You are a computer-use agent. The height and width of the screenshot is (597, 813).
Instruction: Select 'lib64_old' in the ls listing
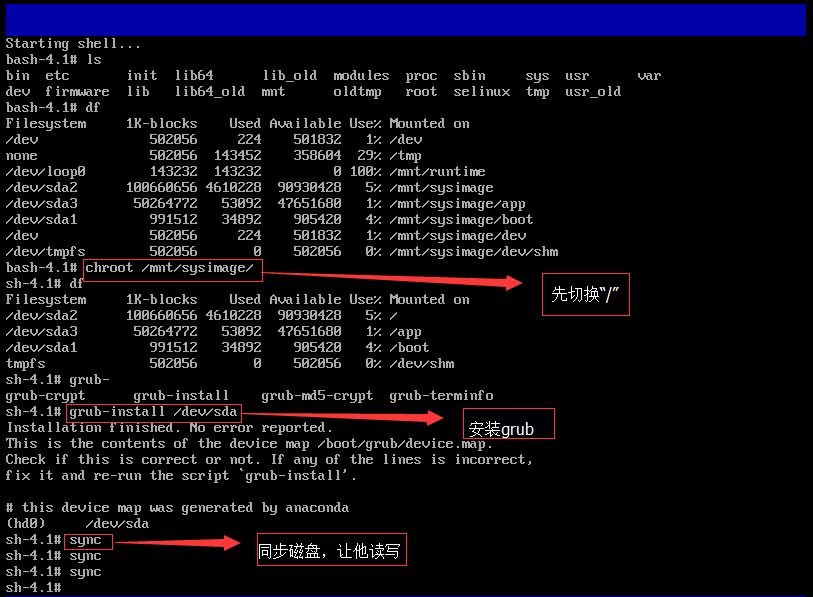tap(209, 92)
